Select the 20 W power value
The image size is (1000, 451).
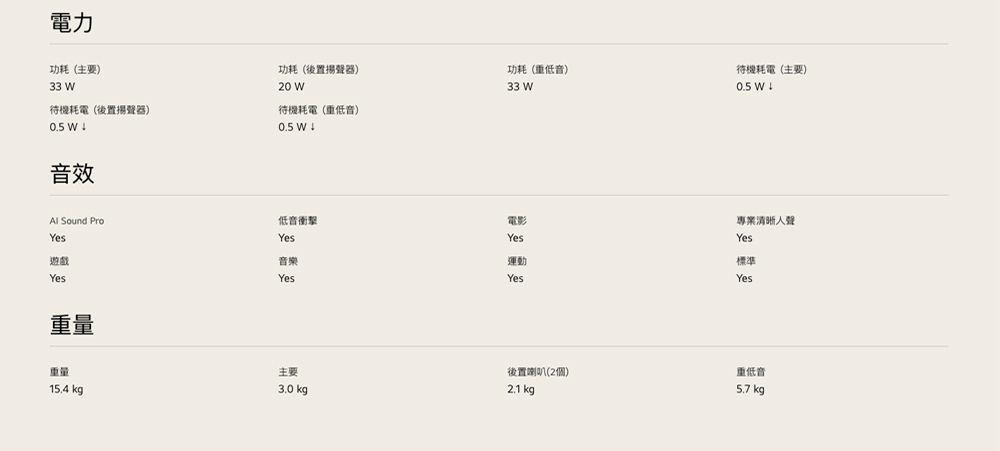coord(291,87)
